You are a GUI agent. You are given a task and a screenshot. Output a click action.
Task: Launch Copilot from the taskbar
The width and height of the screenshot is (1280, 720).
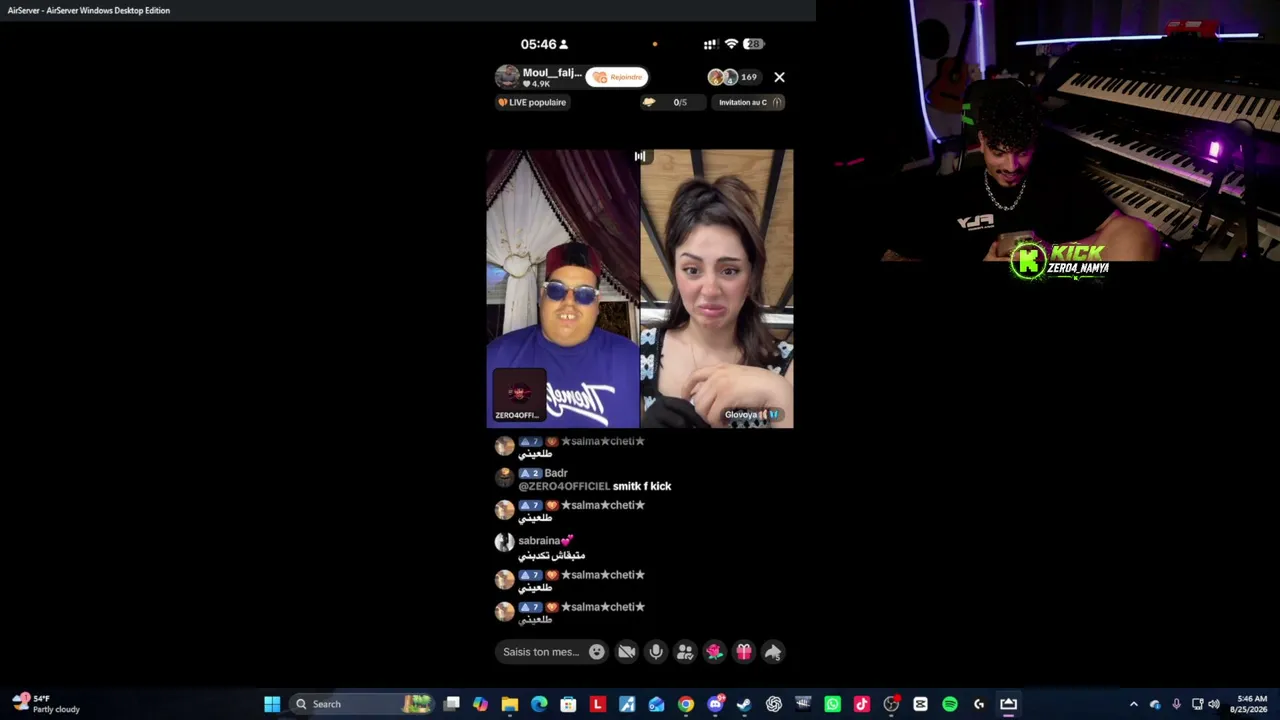(481, 704)
